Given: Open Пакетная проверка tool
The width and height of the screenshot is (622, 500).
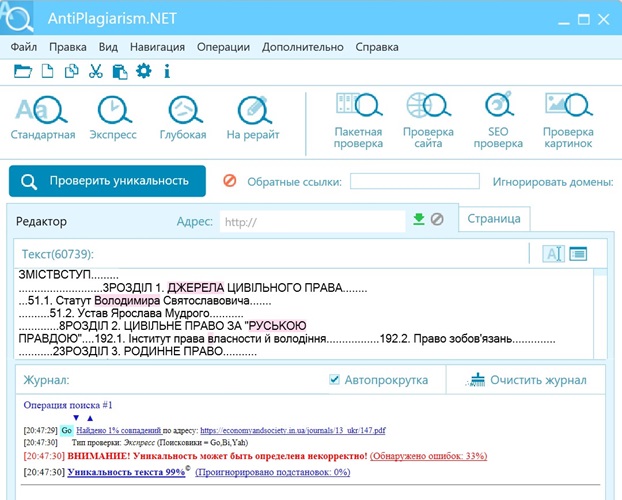Looking at the screenshot, I should point(358,121).
